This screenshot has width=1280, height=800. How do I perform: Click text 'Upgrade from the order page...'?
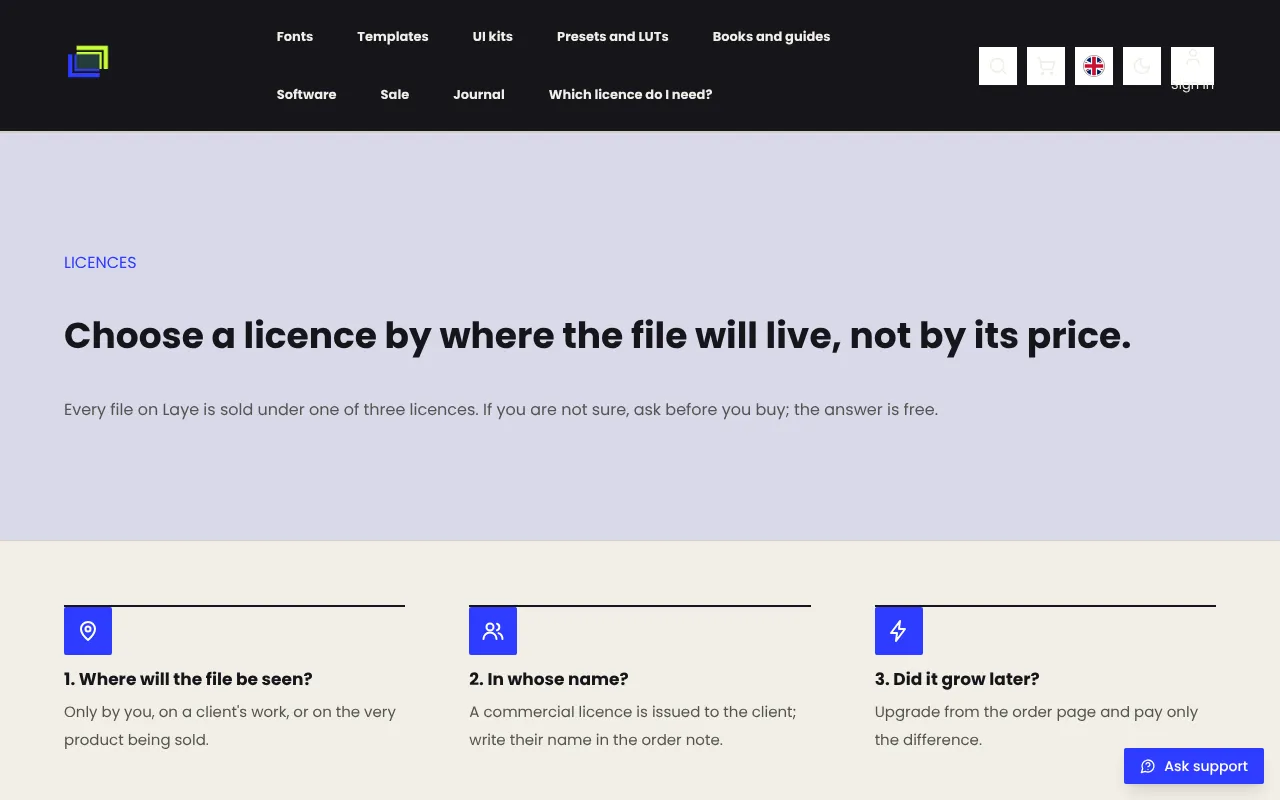pyautogui.click(x=1036, y=726)
